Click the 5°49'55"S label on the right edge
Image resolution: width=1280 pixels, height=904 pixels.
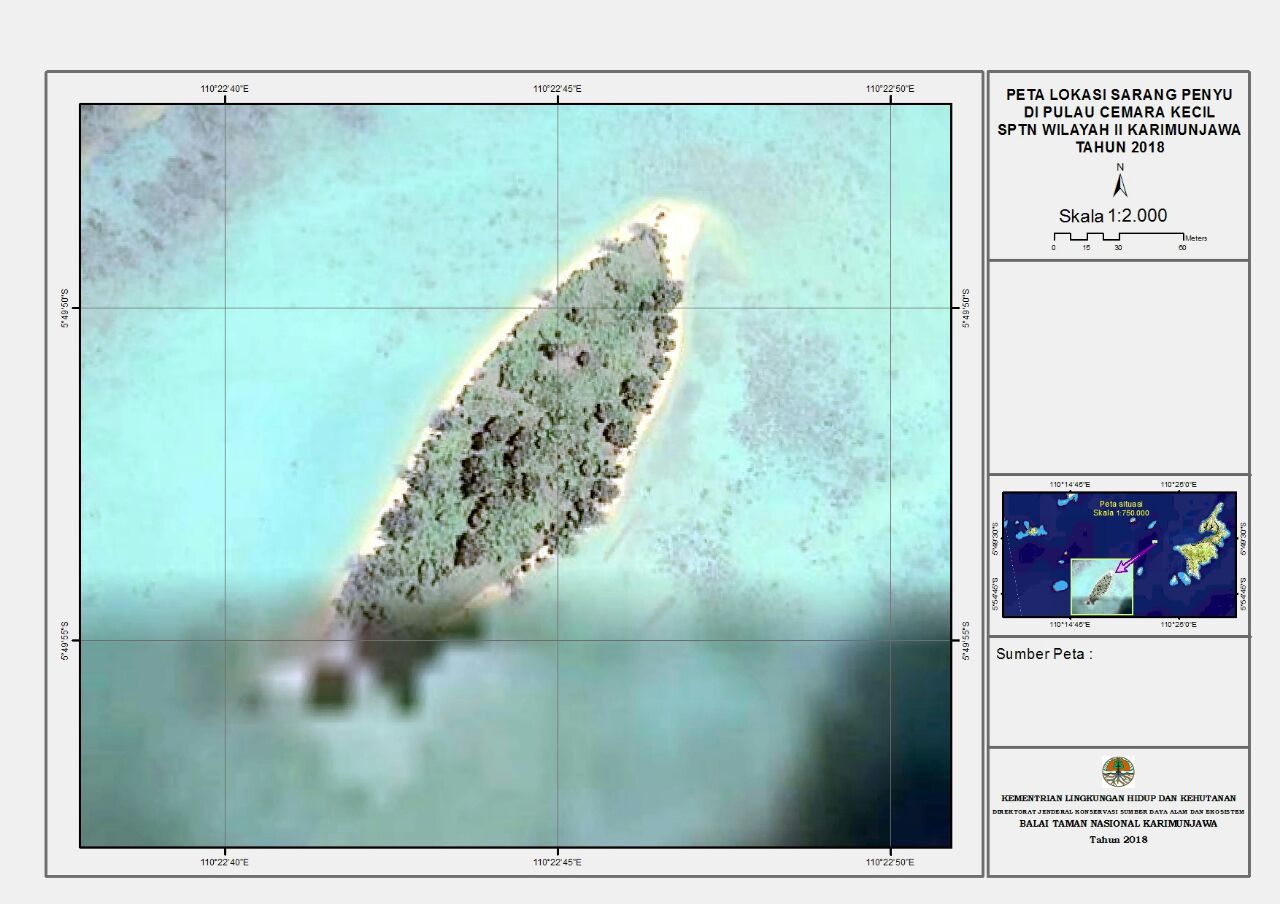(x=965, y=640)
